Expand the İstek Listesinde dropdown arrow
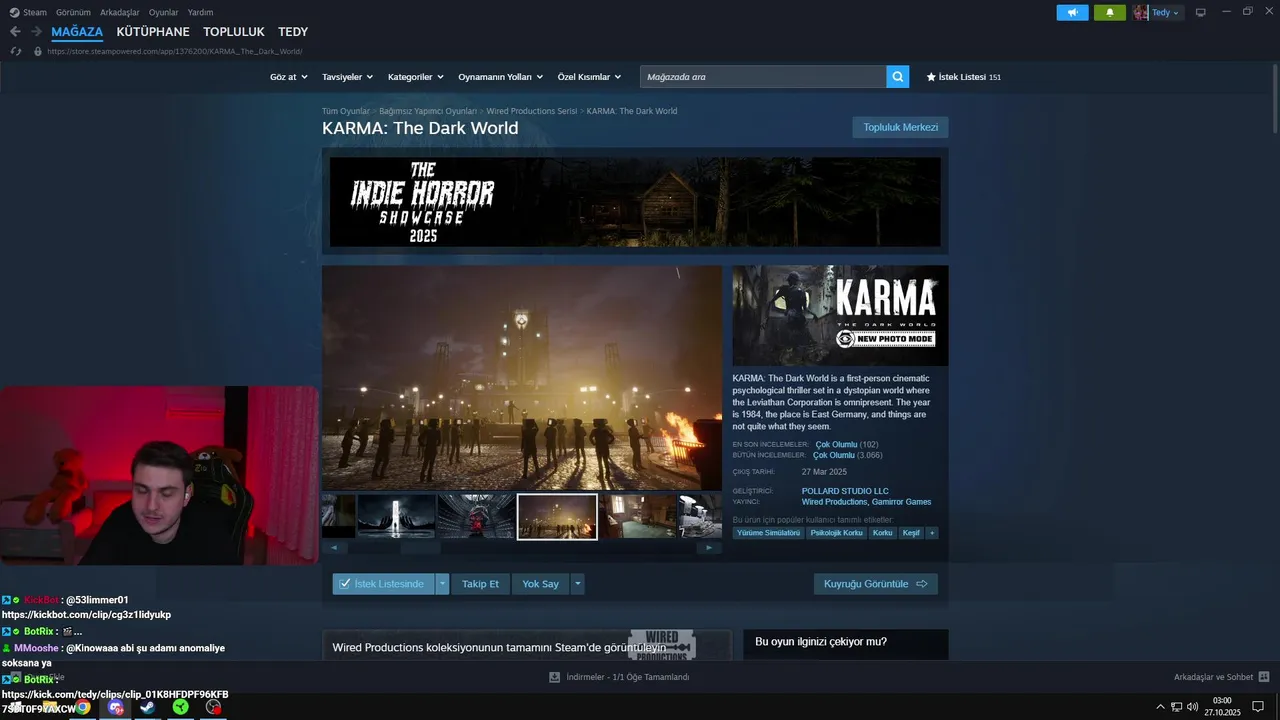 point(442,584)
